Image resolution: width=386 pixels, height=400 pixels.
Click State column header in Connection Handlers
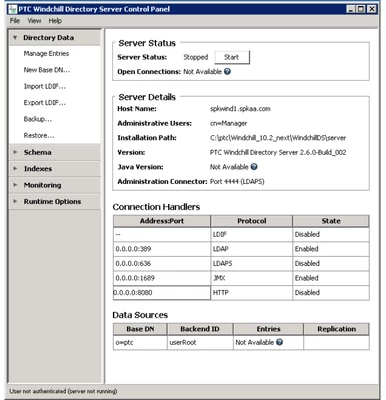331,221
